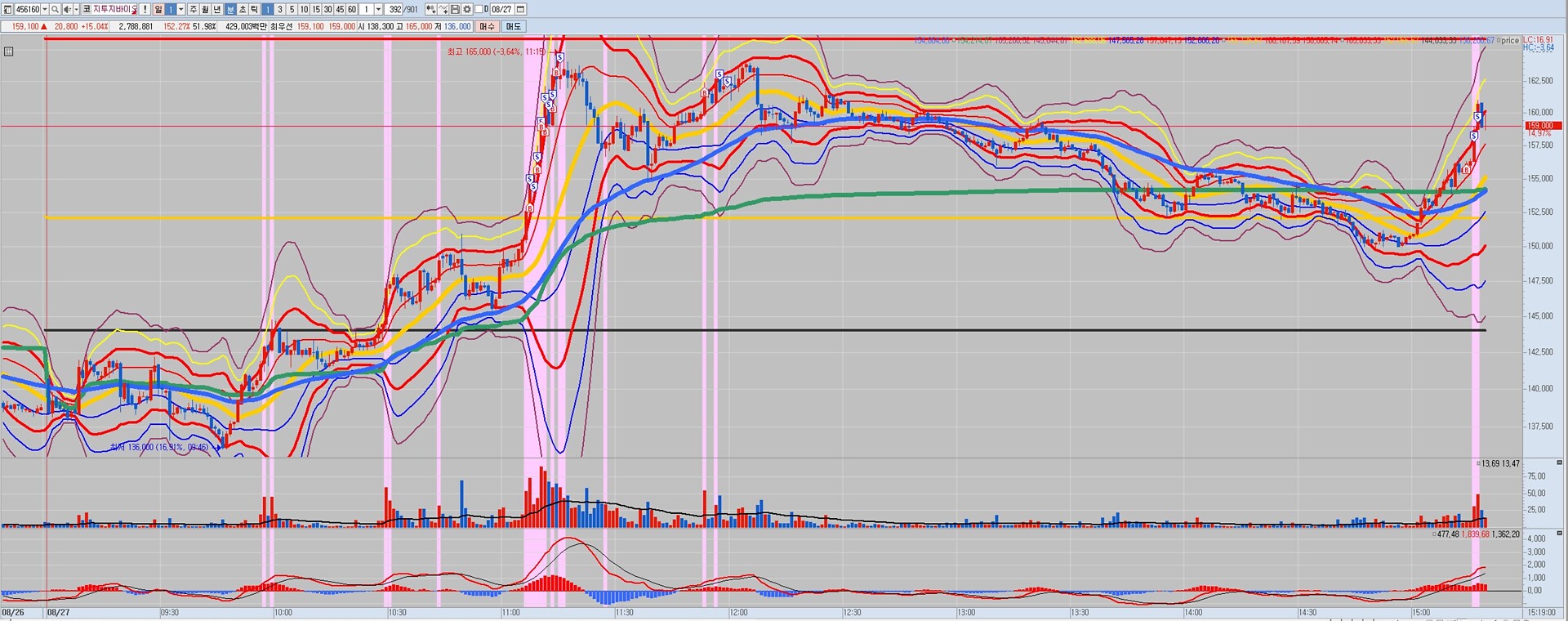Viewport: 1568px width, 621px height.
Task: Click the 최우선 best quote label
Action: [x=282, y=26]
